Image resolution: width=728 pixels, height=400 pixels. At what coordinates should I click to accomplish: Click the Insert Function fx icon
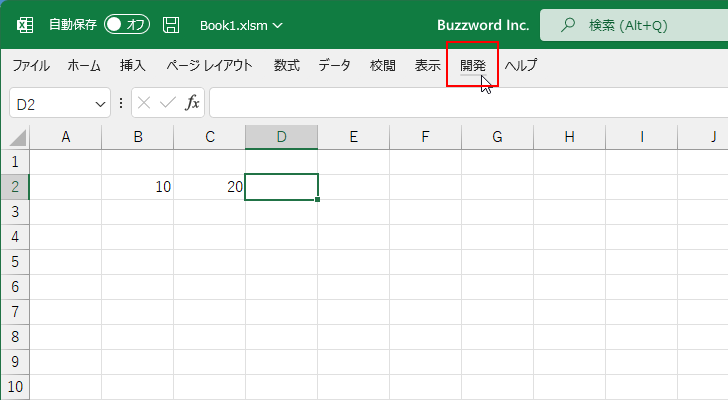[192, 103]
